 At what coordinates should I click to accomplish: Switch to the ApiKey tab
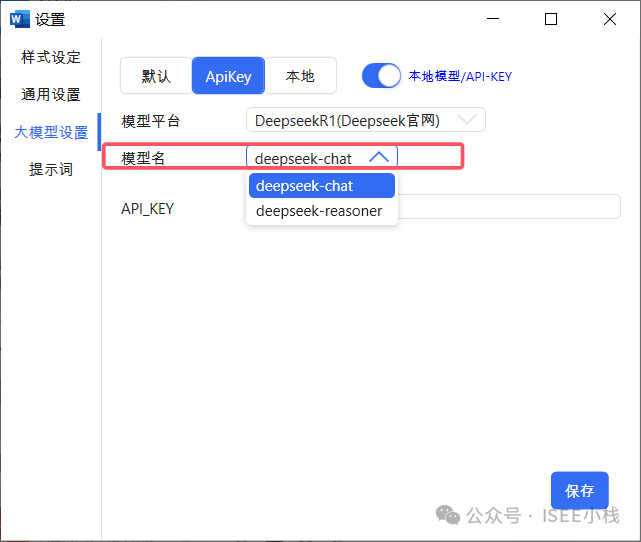pyautogui.click(x=228, y=76)
